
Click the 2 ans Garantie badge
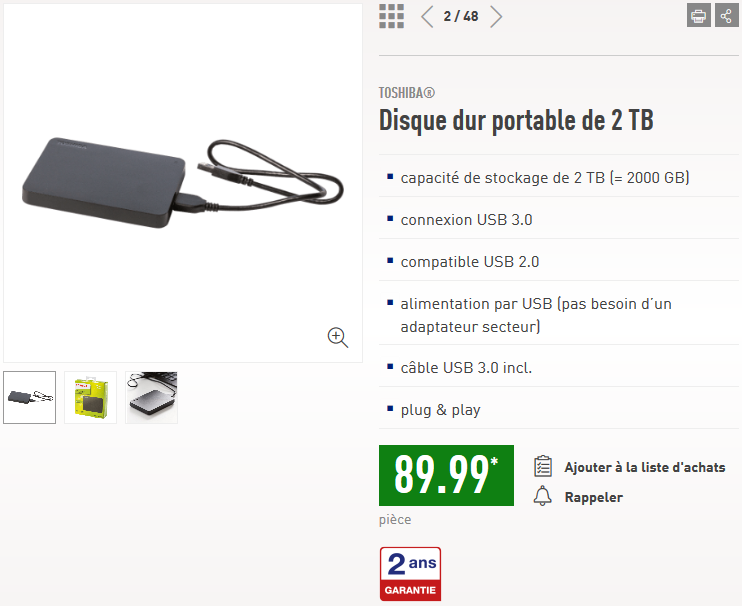click(410, 574)
